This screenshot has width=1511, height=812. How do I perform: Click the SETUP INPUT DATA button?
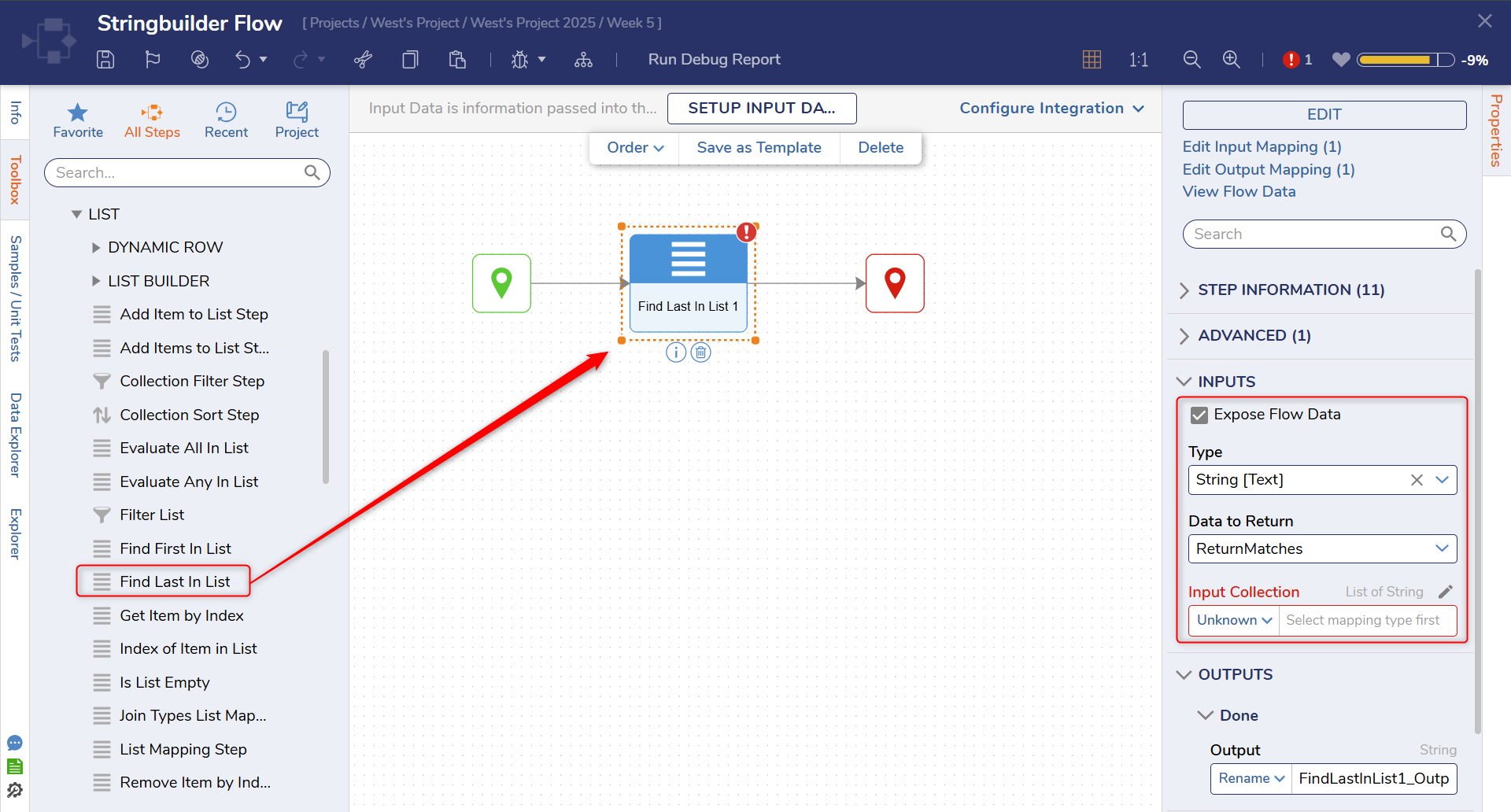761,109
